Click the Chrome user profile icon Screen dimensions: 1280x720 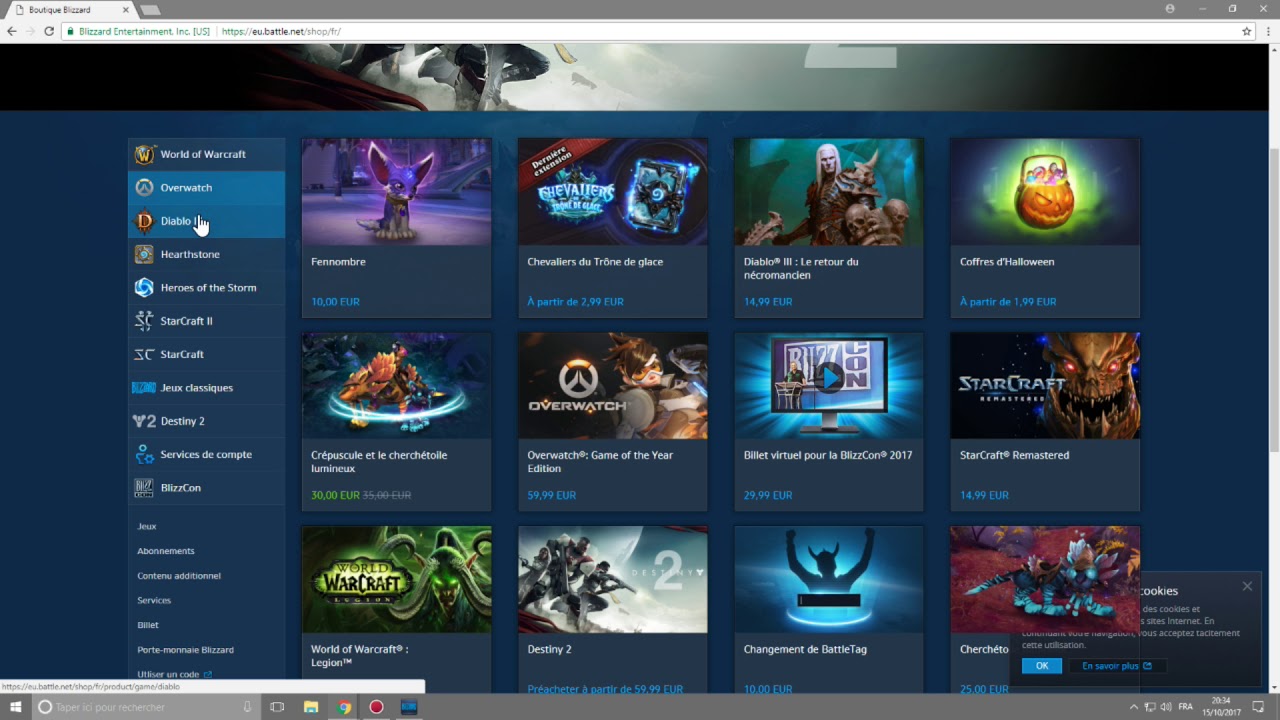coord(1170,8)
